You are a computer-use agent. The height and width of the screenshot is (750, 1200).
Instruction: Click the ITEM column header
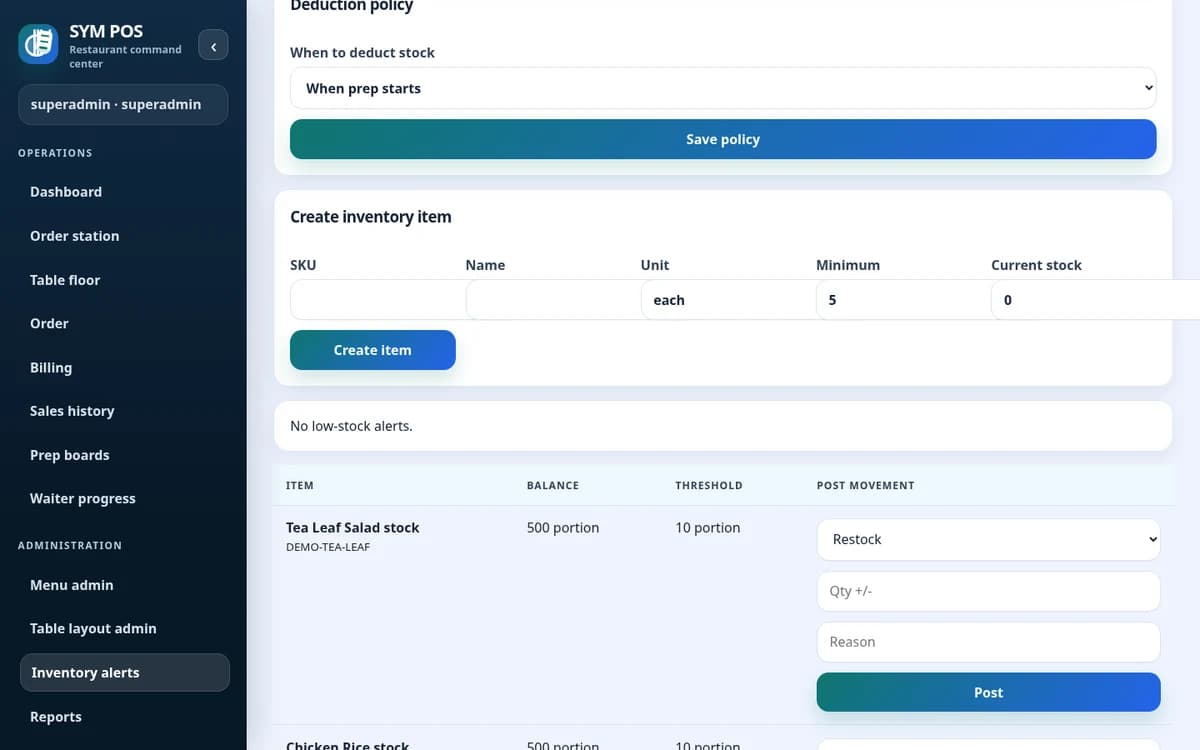coord(300,485)
